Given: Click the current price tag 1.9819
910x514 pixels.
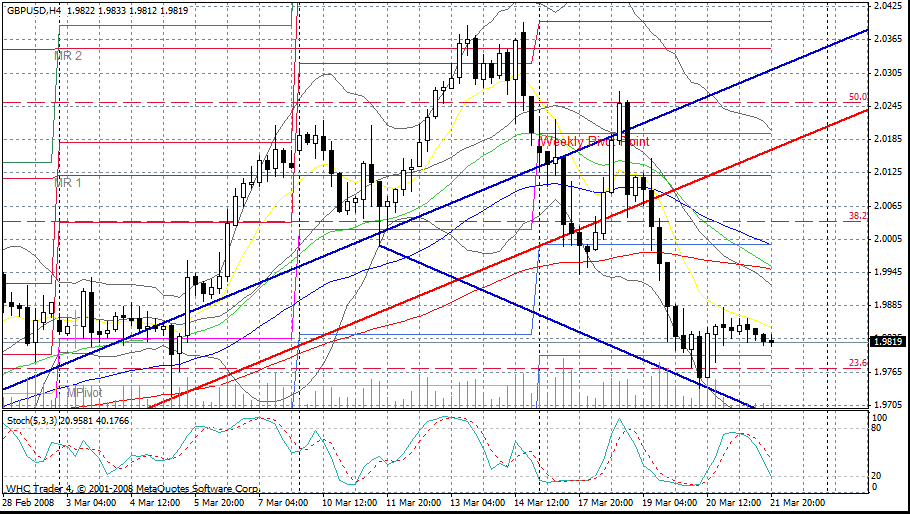Looking at the screenshot, I should [888, 341].
